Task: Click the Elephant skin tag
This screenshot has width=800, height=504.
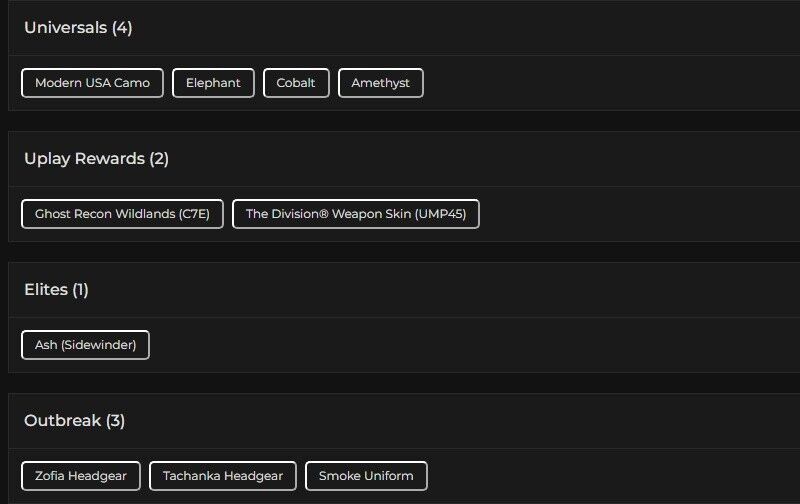Action: point(213,83)
